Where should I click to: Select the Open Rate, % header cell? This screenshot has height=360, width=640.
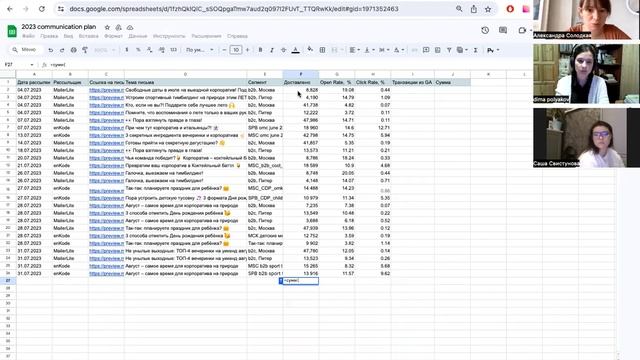(x=337, y=82)
